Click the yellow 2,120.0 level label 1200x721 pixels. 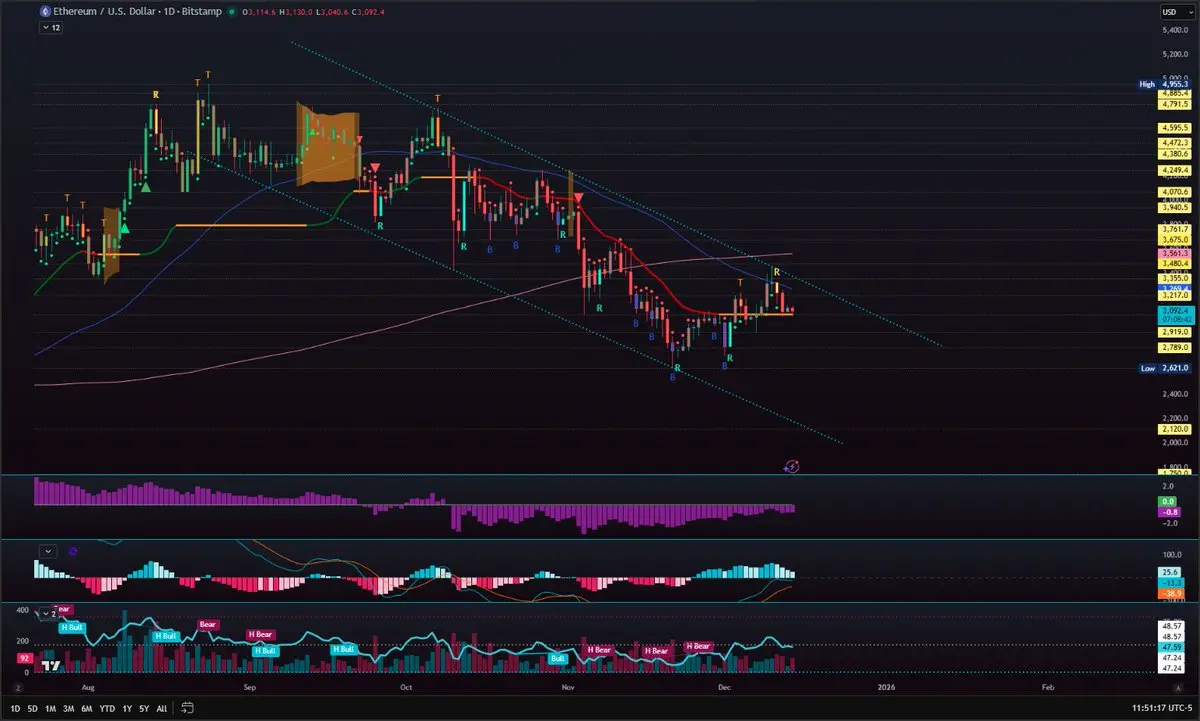(1173, 428)
